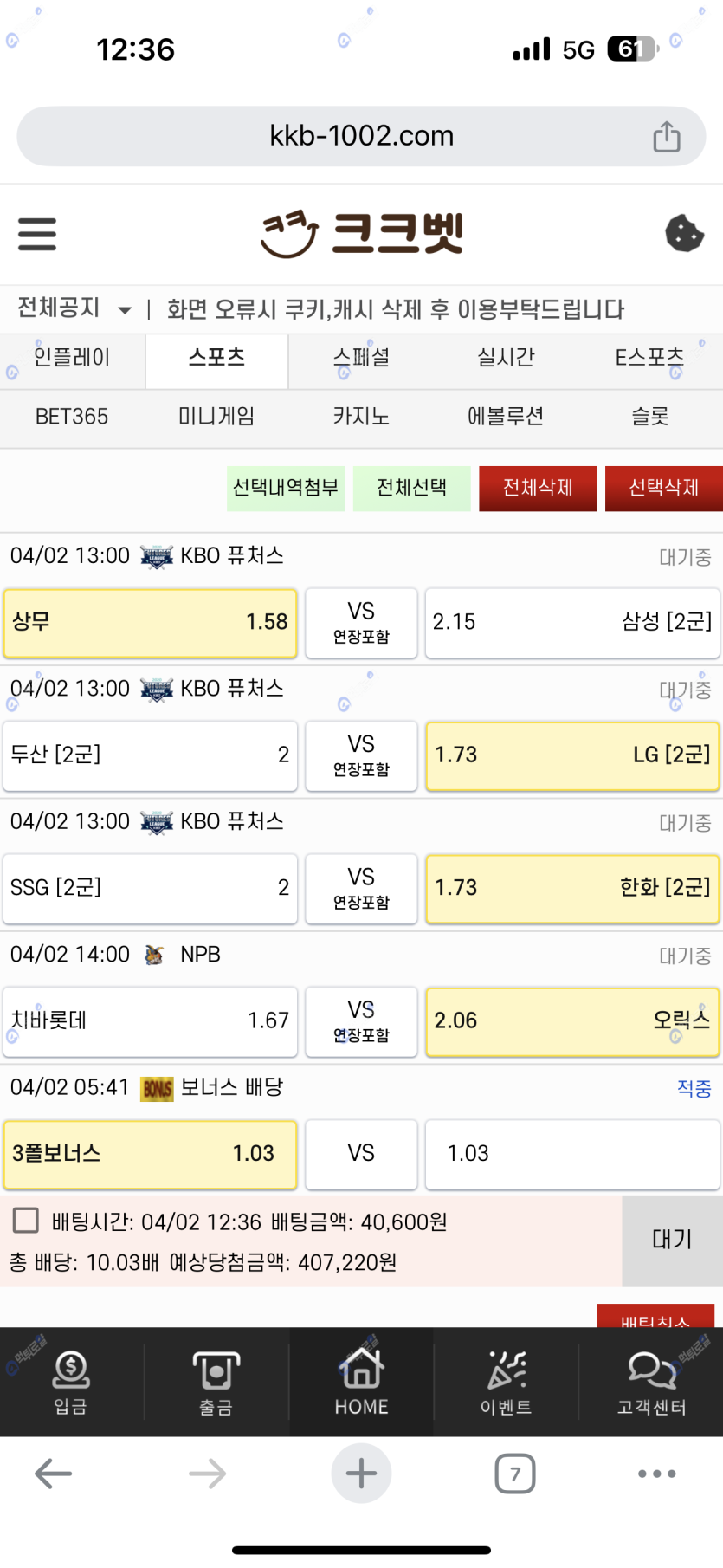This screenshot has height=1568, width=723.
Task: Open the 미니게임 menu item
Action: point(216,417)
